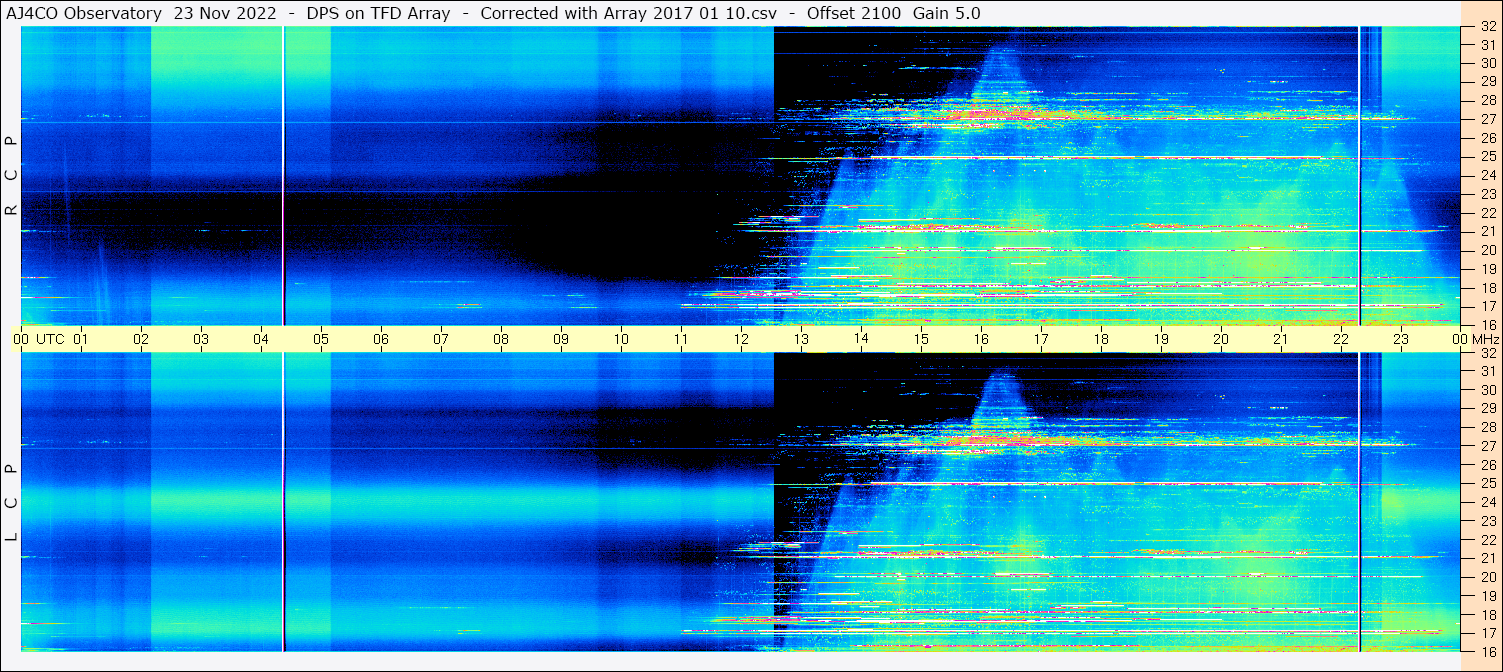Click the 'AJ4CO Observatory' title text
This screenshot has height=672, width=1503.
(x=85, y=13)
